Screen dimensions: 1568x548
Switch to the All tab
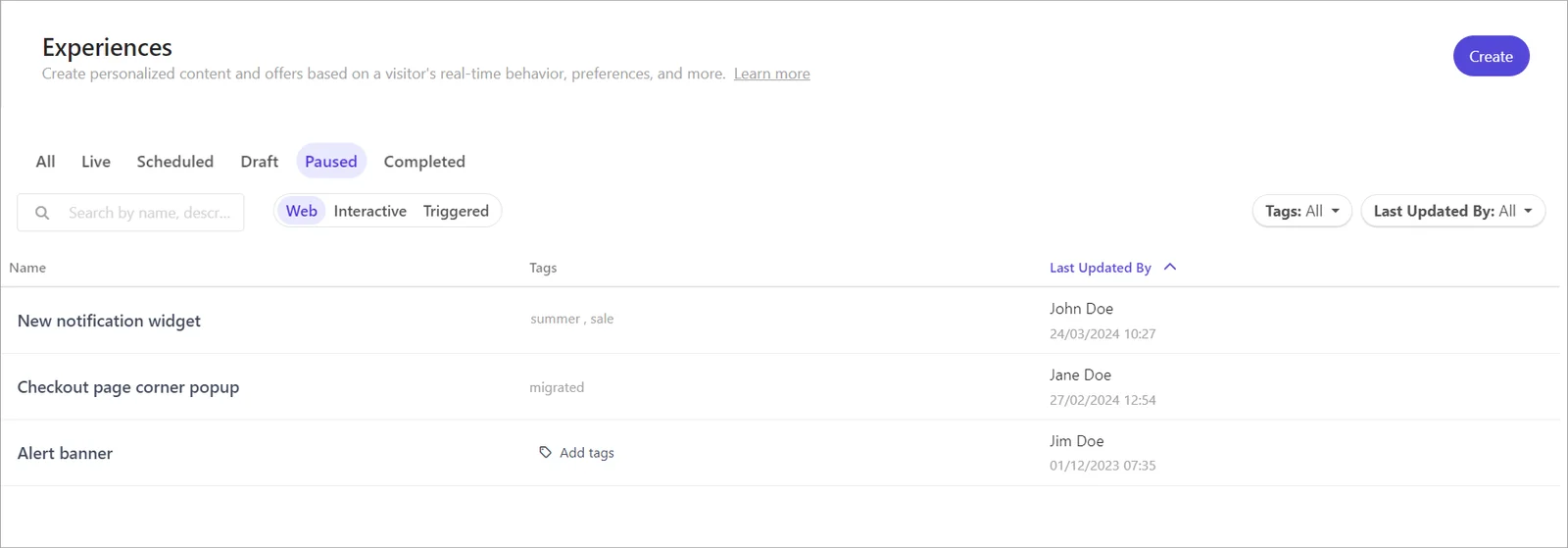45,162
